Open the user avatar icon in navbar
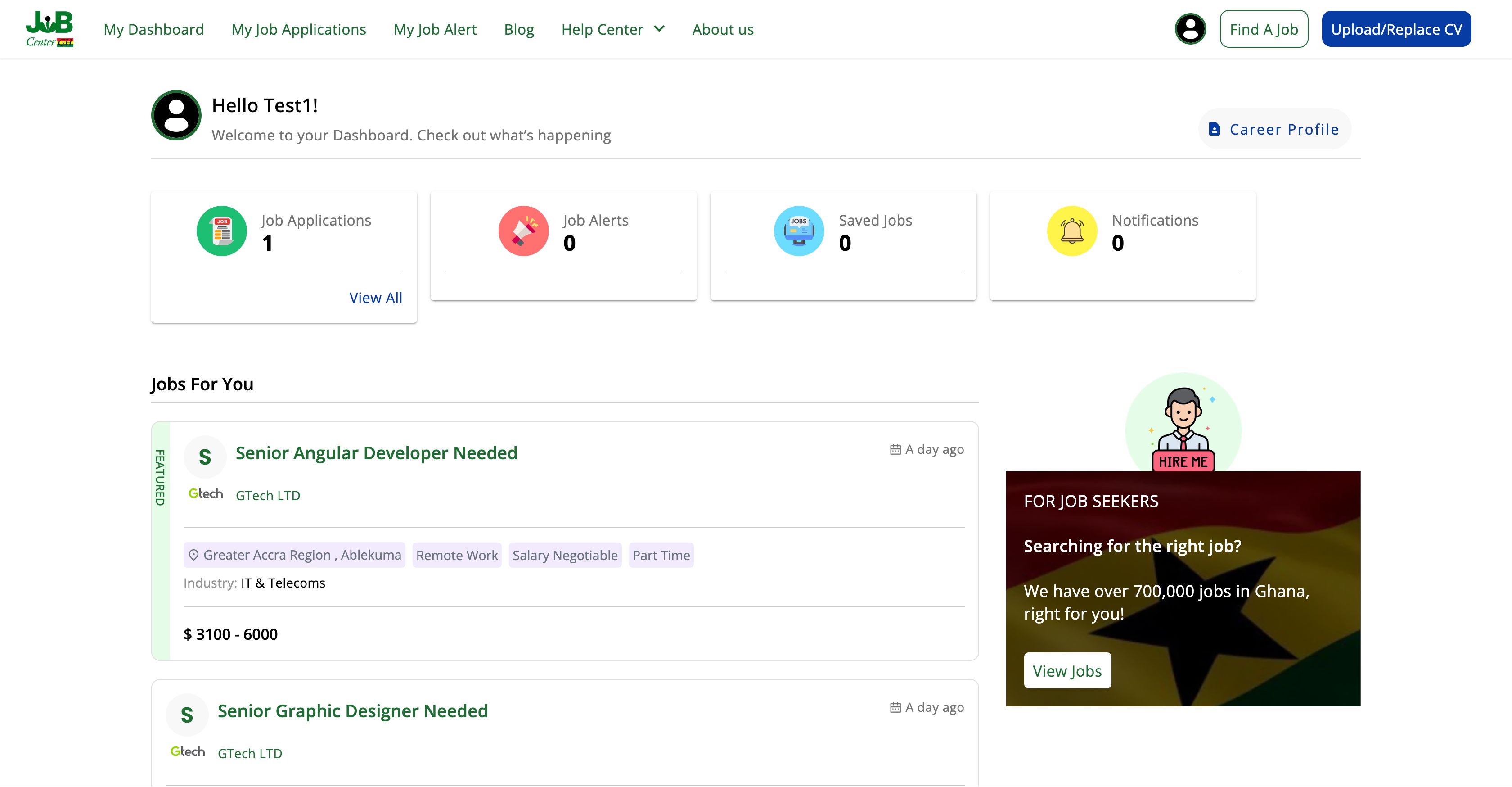This screenshot has width=1512, height=787. pos(1190,29)
